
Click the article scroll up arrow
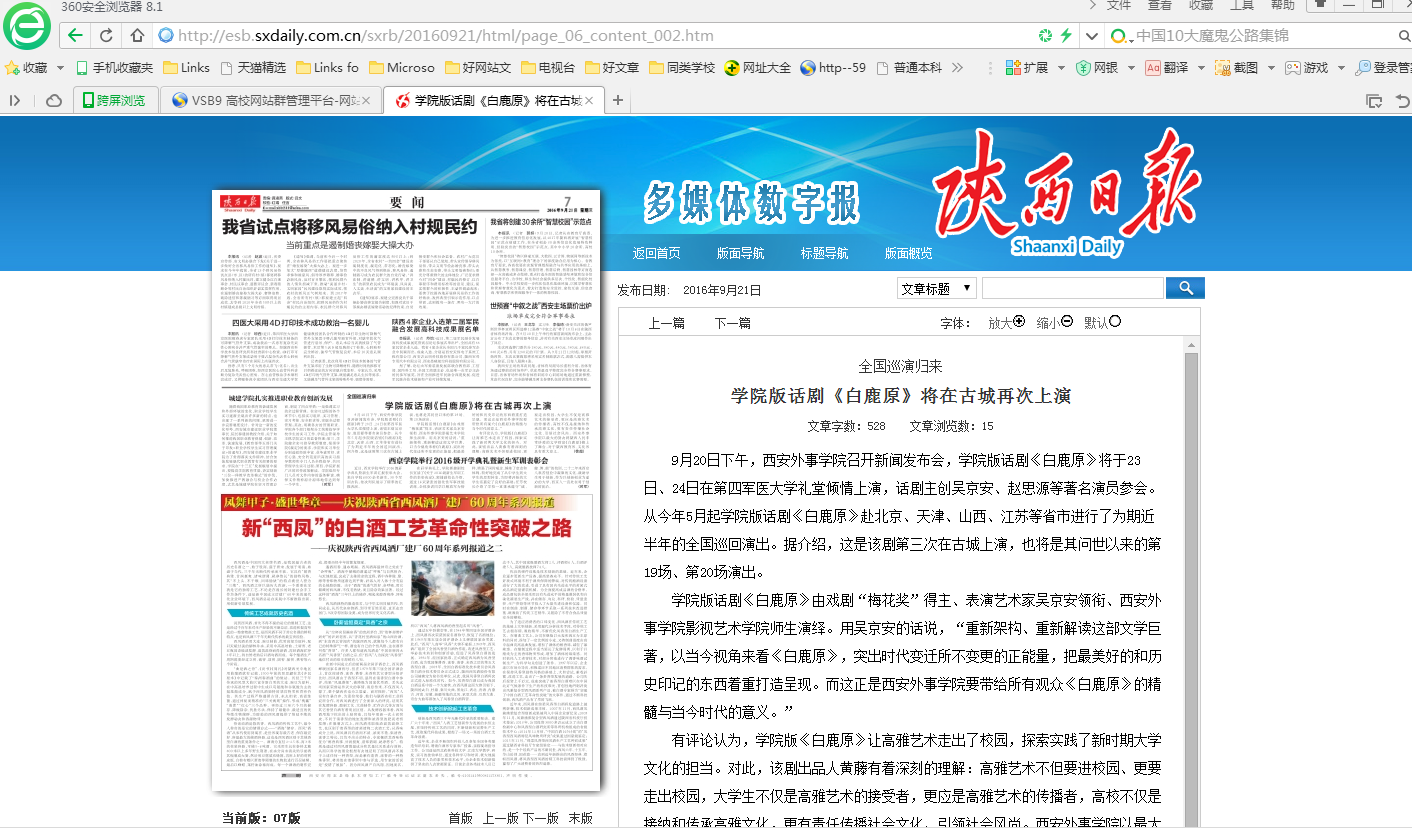pos(1191,346)
